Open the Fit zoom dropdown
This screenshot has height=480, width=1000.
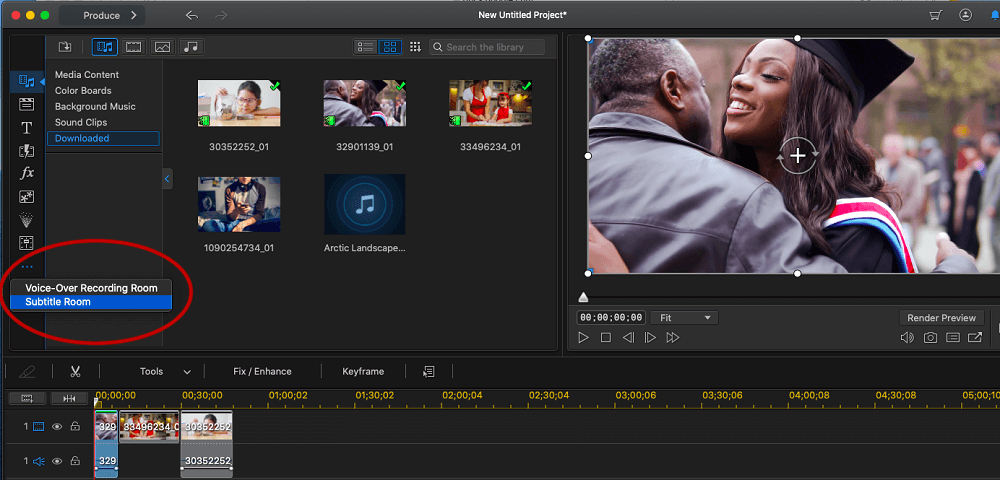[x=685, y=317]
